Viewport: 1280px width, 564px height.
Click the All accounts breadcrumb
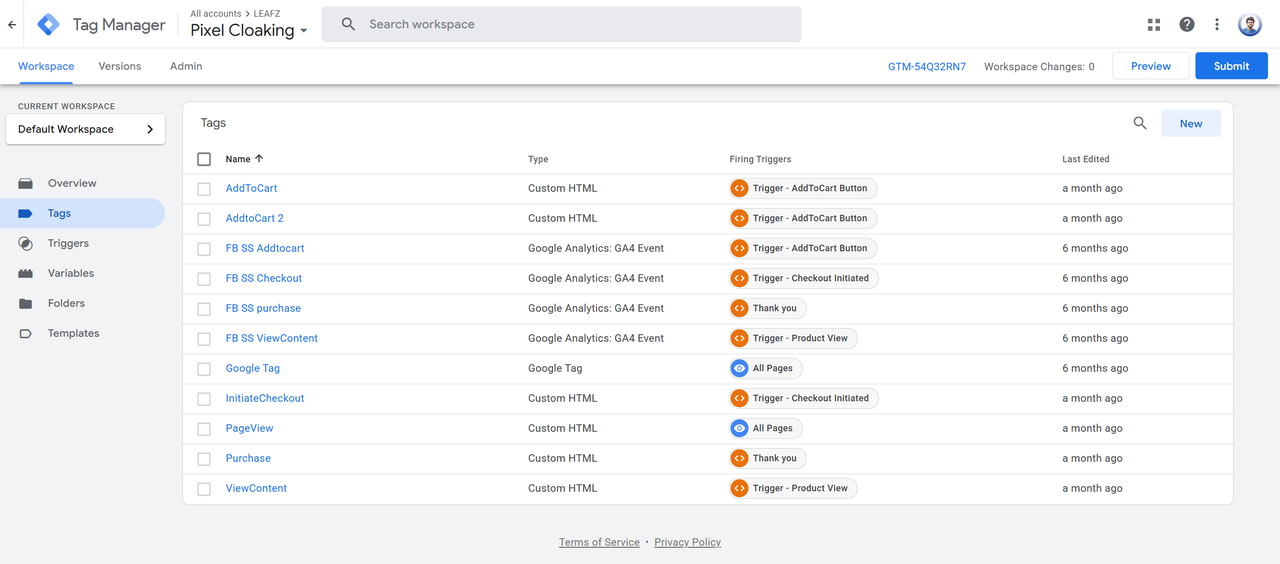click(x=216, y=13)
